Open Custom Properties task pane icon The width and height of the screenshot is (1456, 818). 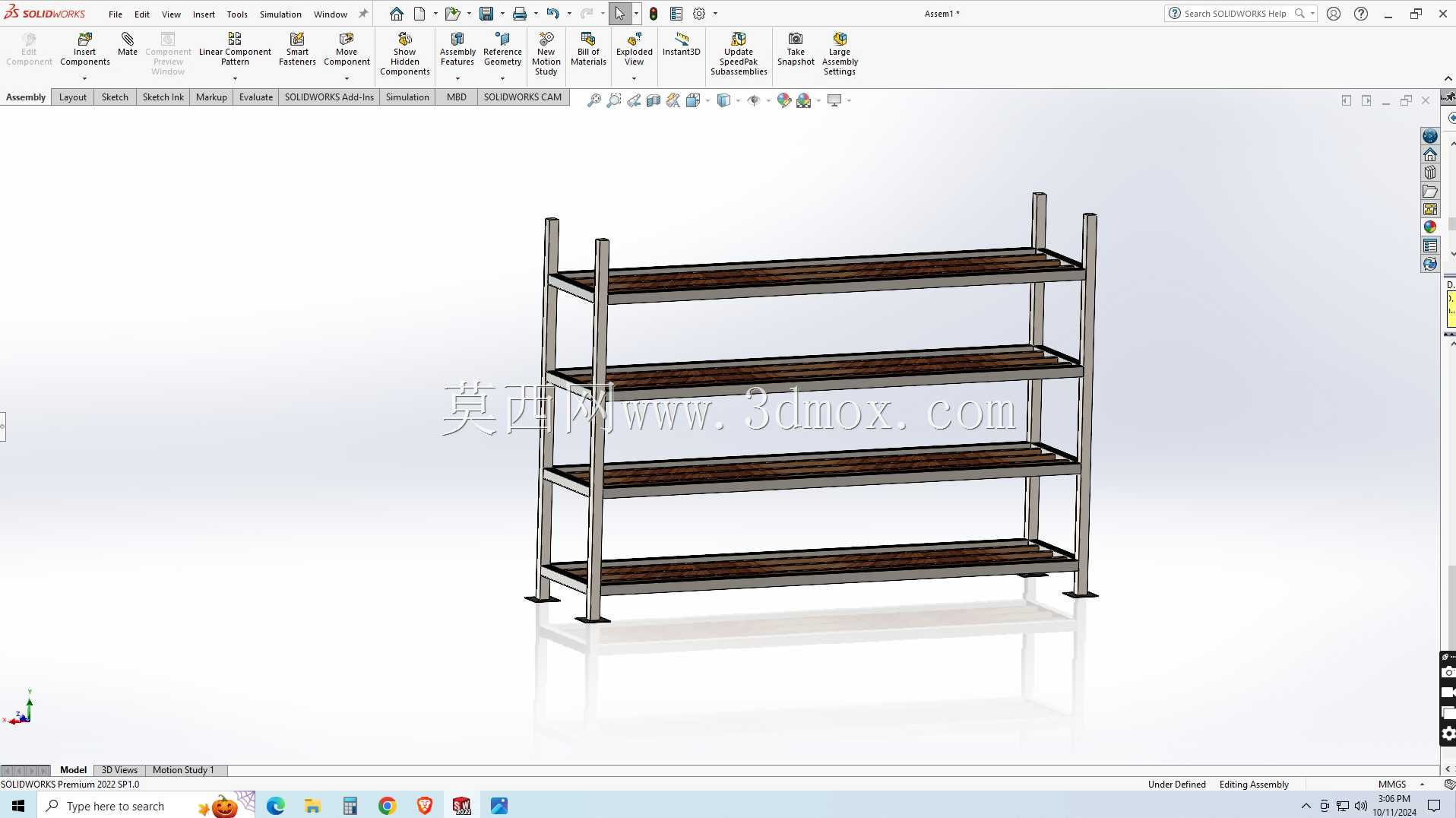pos(1430,246)
